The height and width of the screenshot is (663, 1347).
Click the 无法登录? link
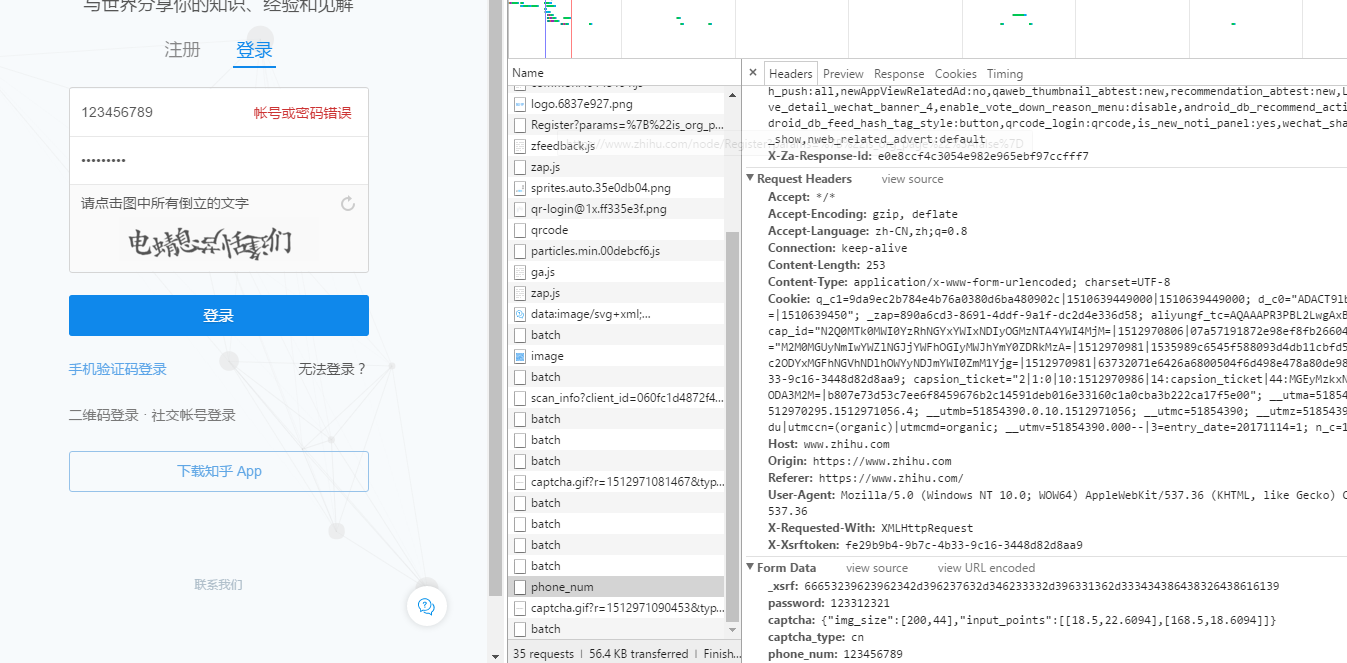(x=333, y=369)
